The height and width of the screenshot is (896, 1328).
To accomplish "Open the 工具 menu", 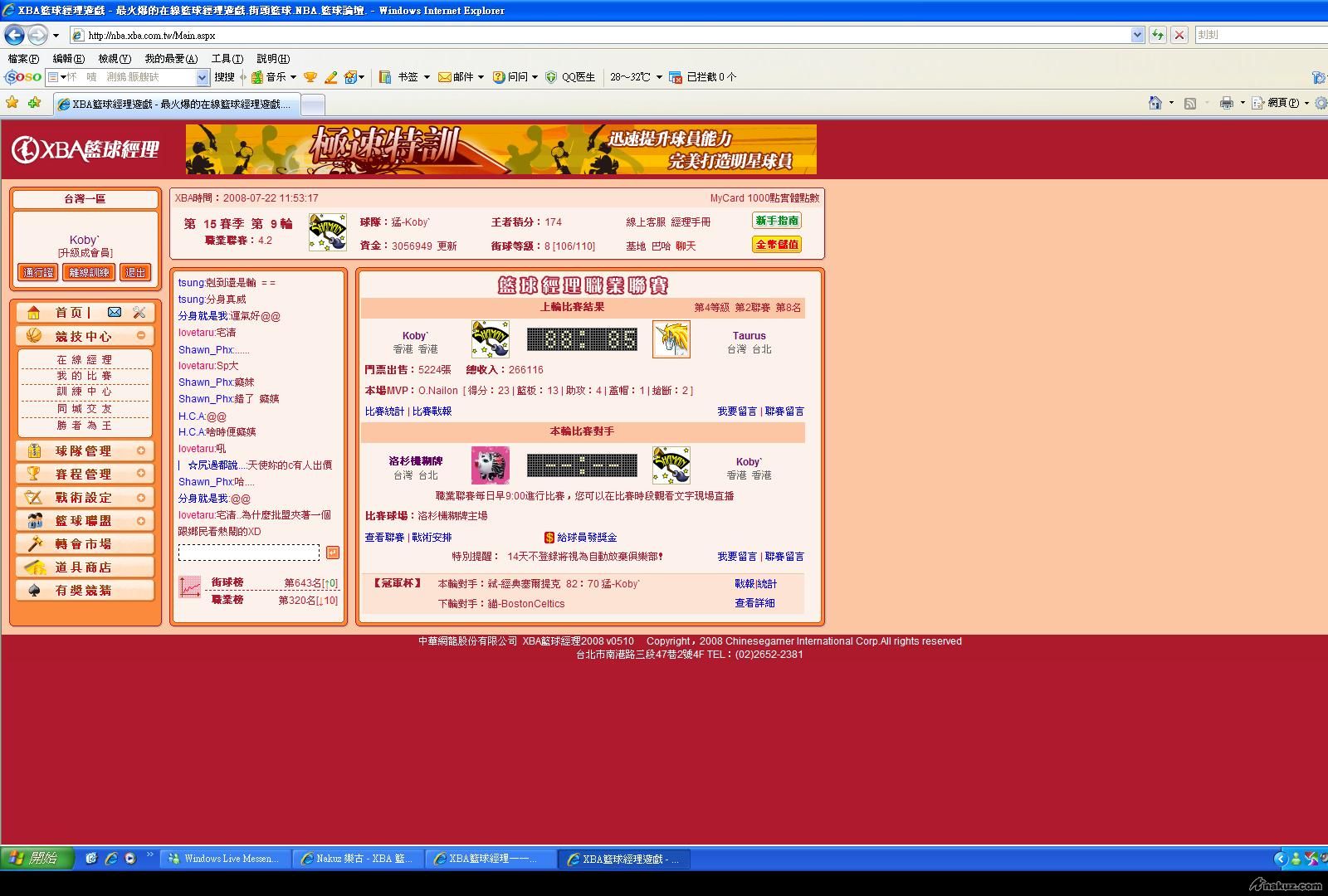I will pos(227,59).
